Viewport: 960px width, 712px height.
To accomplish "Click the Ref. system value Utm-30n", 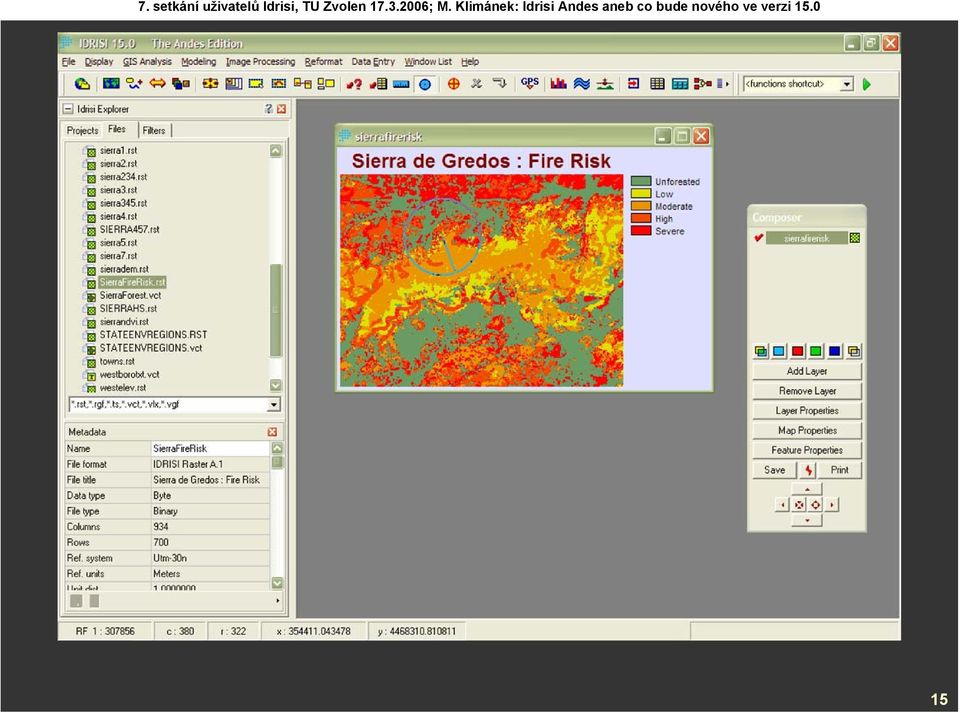I will tap(210, 558).
